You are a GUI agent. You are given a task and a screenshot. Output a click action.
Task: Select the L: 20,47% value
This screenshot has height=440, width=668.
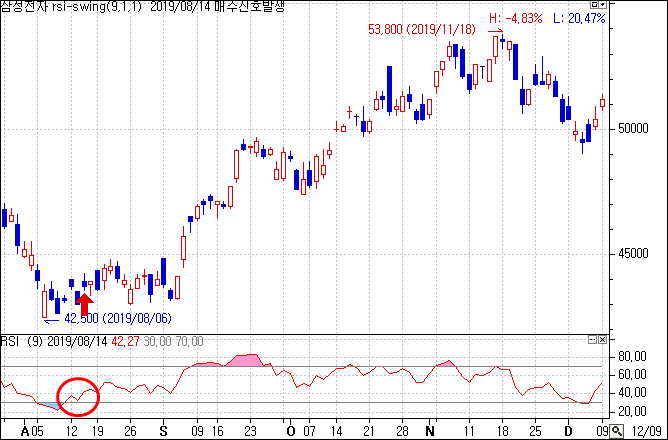(579, 18)
